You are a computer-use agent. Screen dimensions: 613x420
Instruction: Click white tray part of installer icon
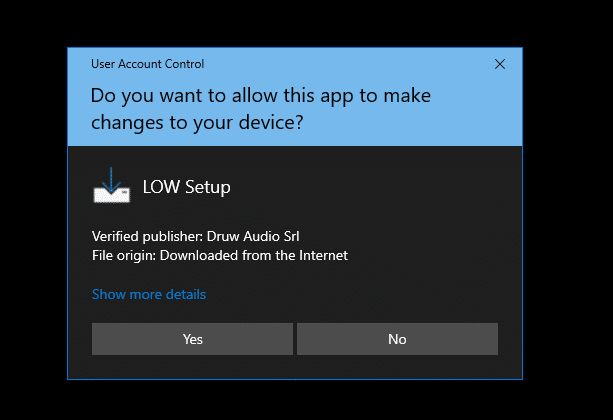click(x=111, y=195)
